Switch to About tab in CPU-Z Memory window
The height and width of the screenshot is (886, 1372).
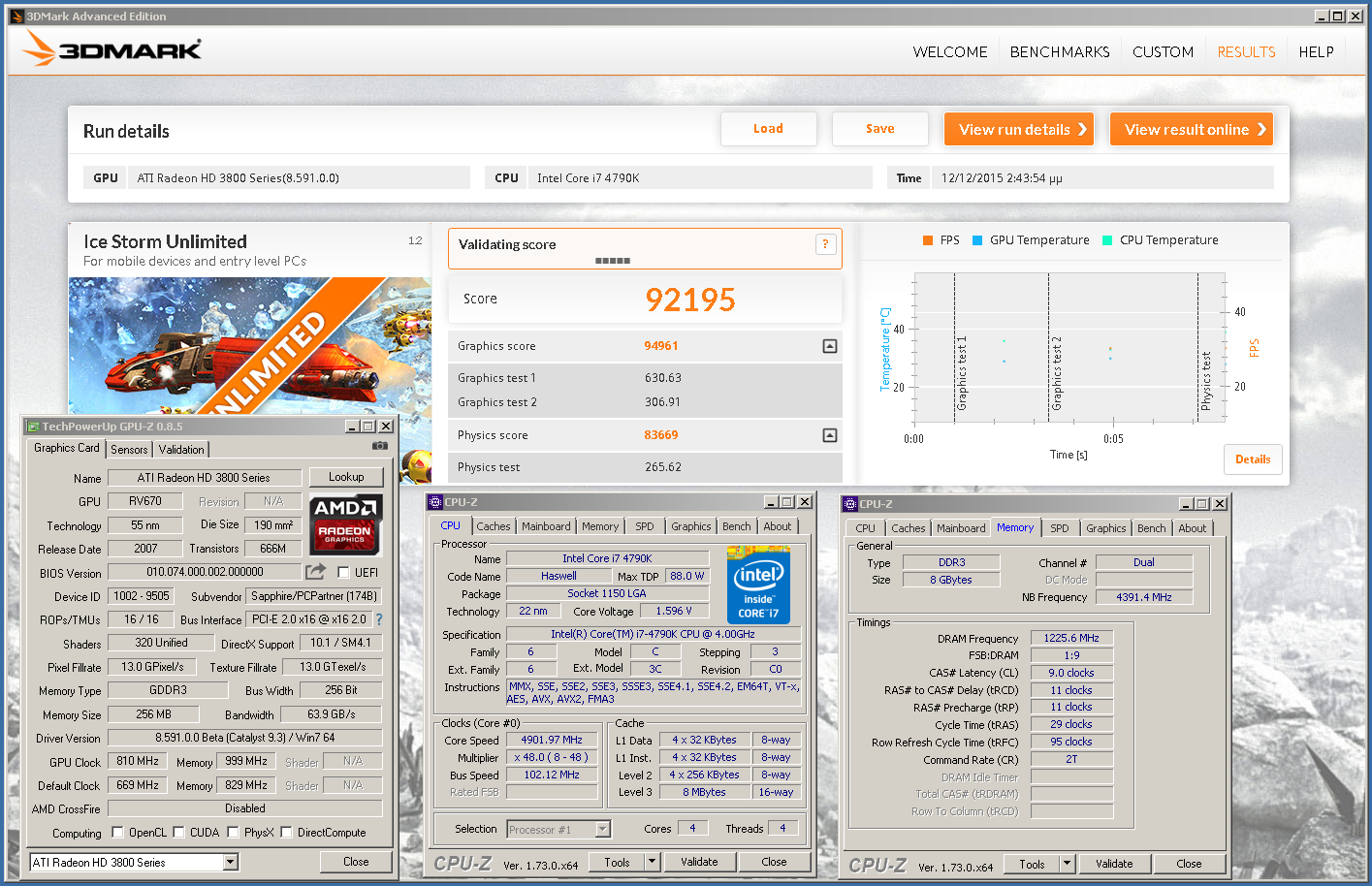click(1192, 528)
